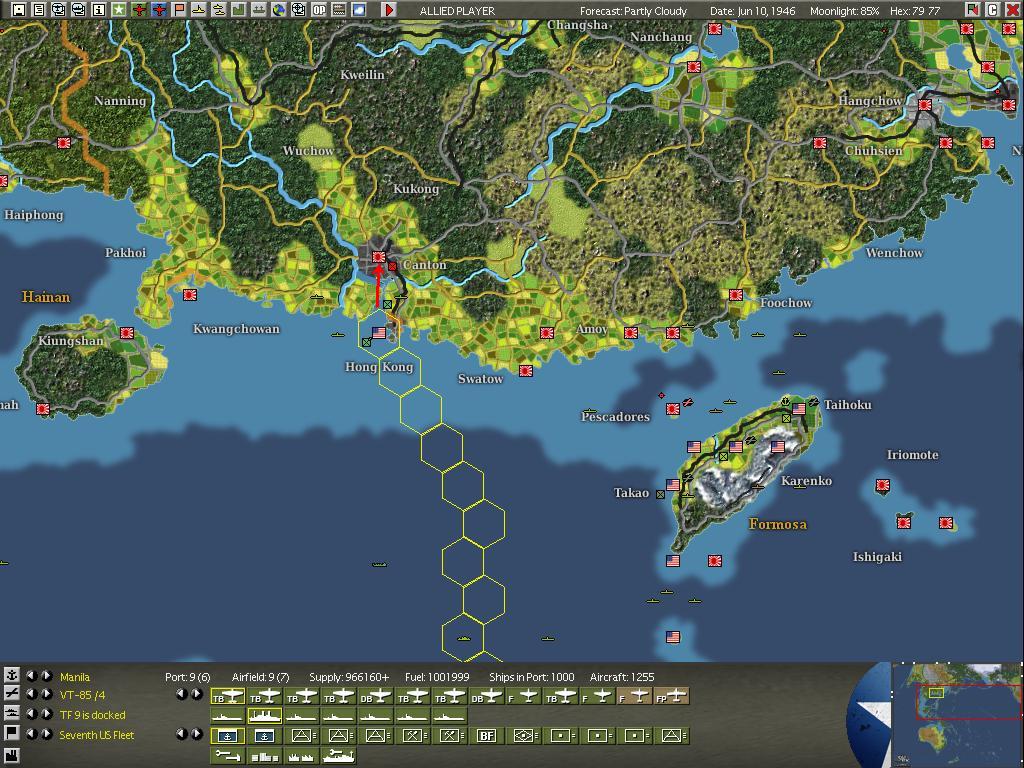Click the green factory silhouette toolbar icon
This screenshot has height=768, width=1024.
(x=238, y=10)
